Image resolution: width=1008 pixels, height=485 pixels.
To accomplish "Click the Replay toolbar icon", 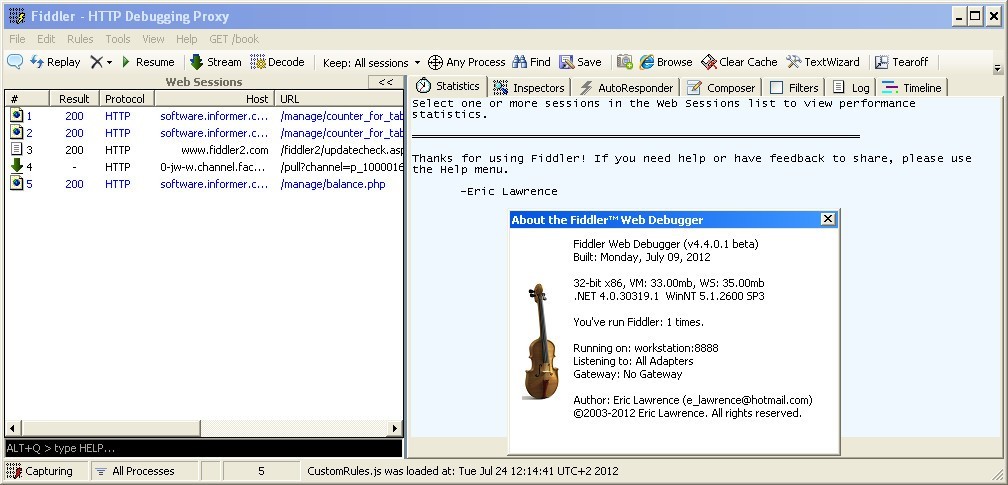I will [x=38, y=62].
